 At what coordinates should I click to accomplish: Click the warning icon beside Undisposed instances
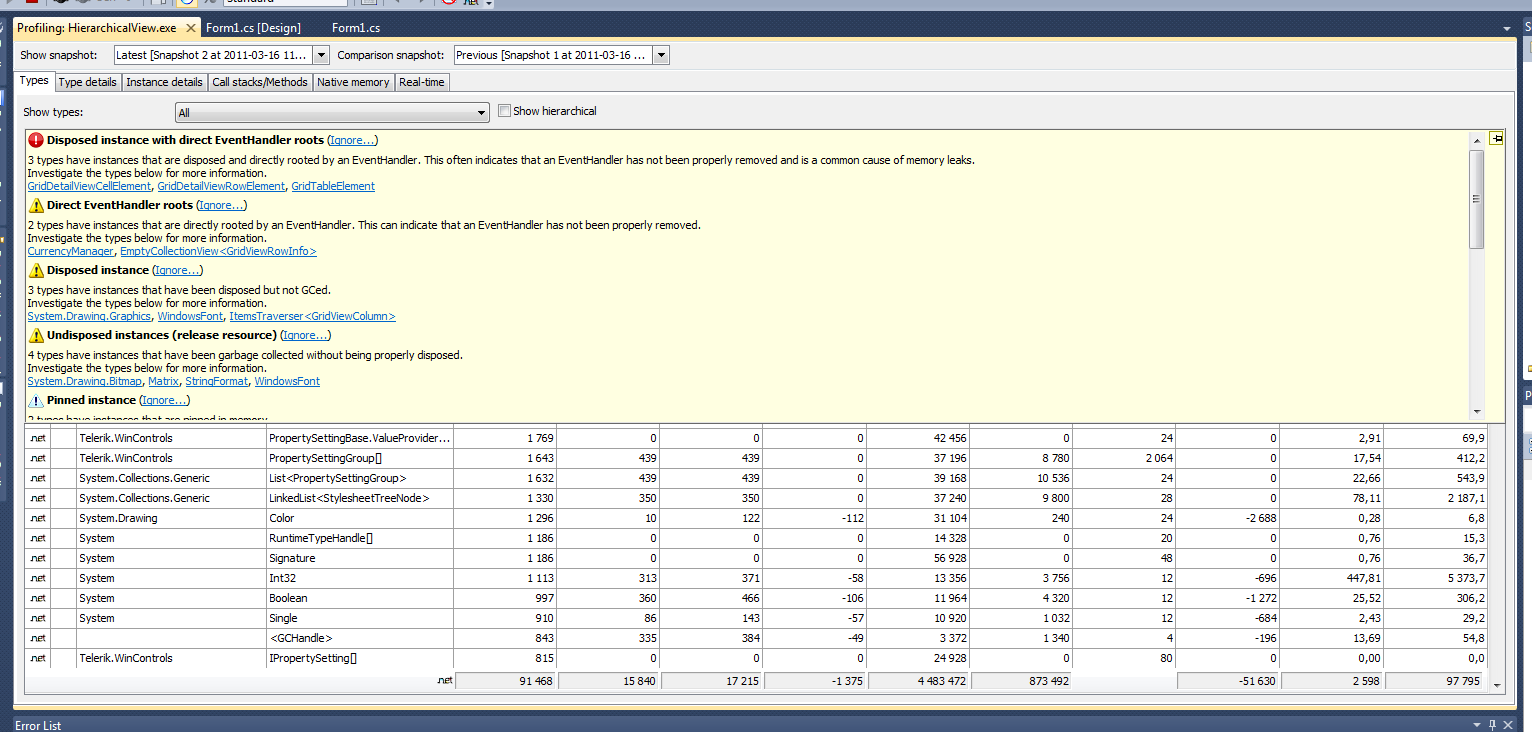click(36, 335)
